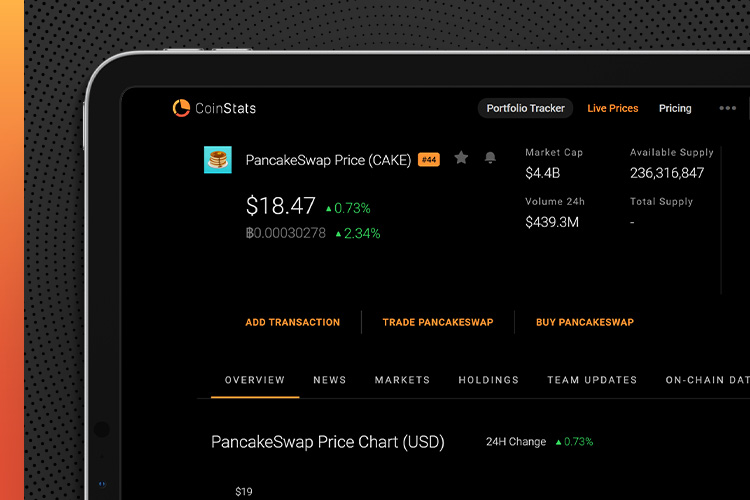Click the Available Supply 236,316,847 value

[667, 173]
